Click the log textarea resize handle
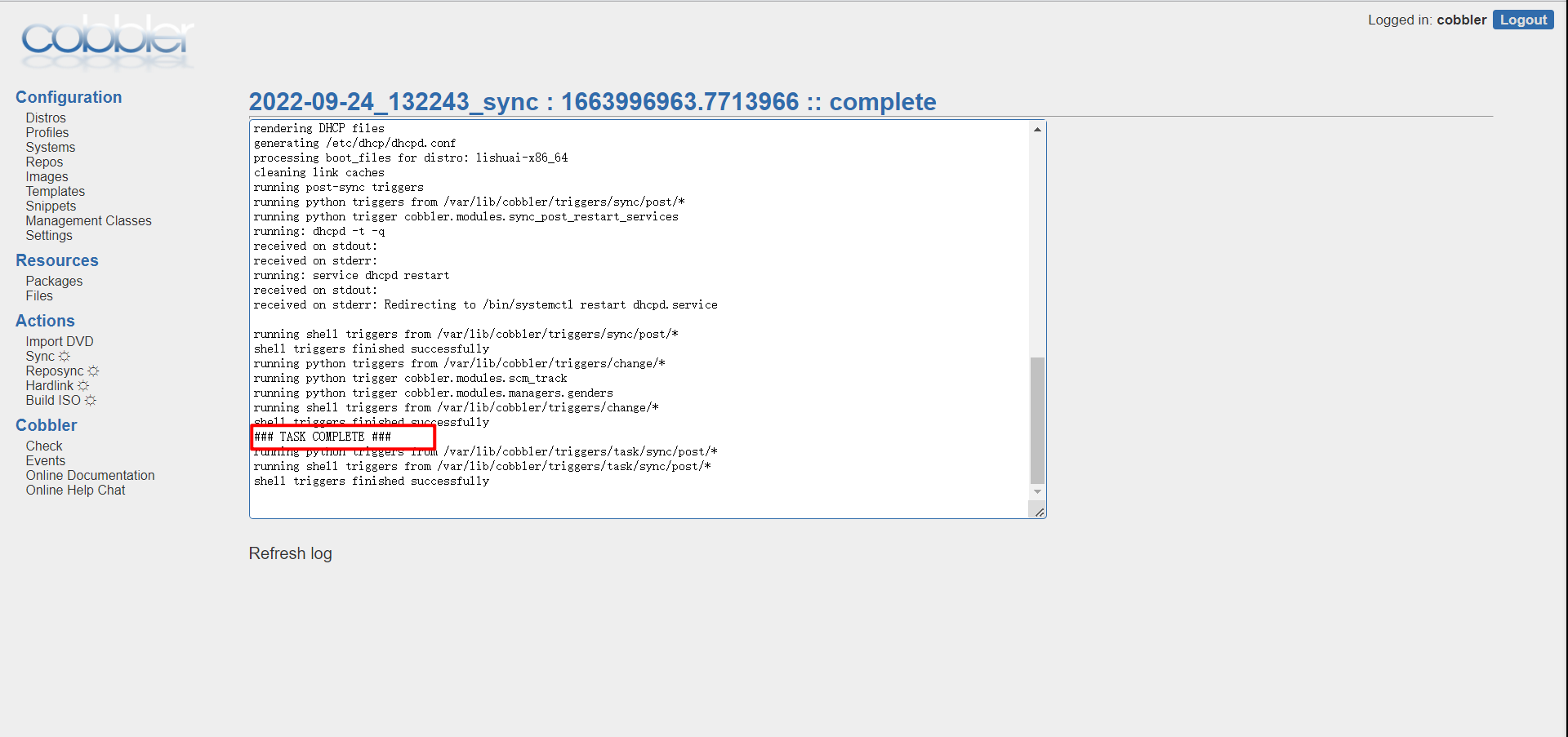The height and width of the screenshot is (737, 1568). [1039, 512]
